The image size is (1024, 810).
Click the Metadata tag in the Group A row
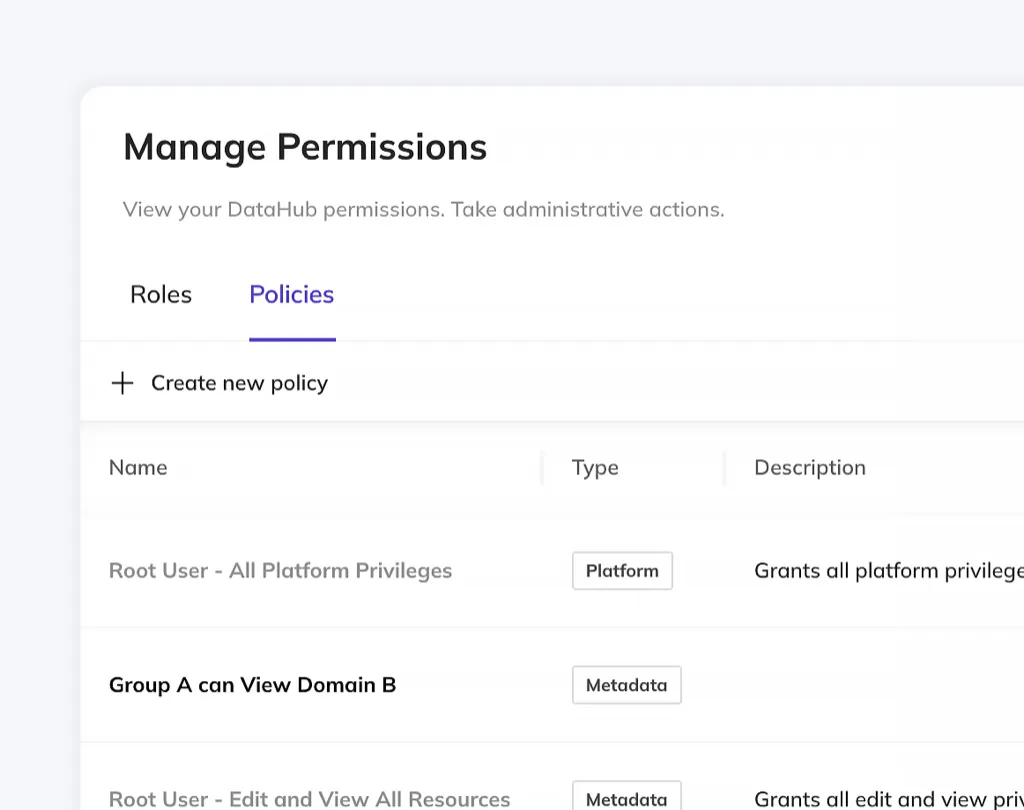point(626,685)
